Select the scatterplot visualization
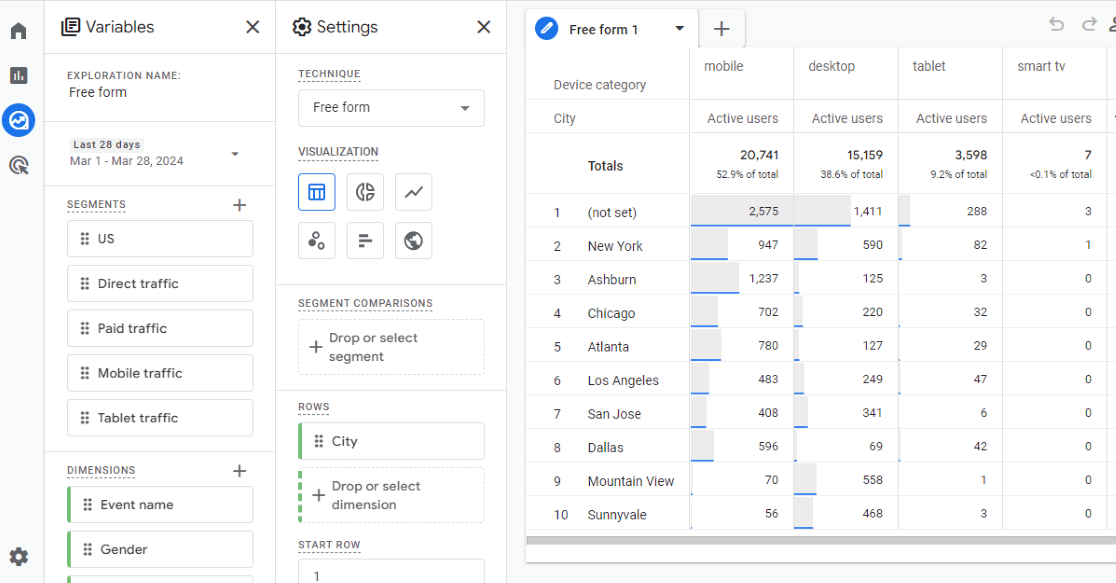Viewport: 1116px width, 583px height. point(317,240)
